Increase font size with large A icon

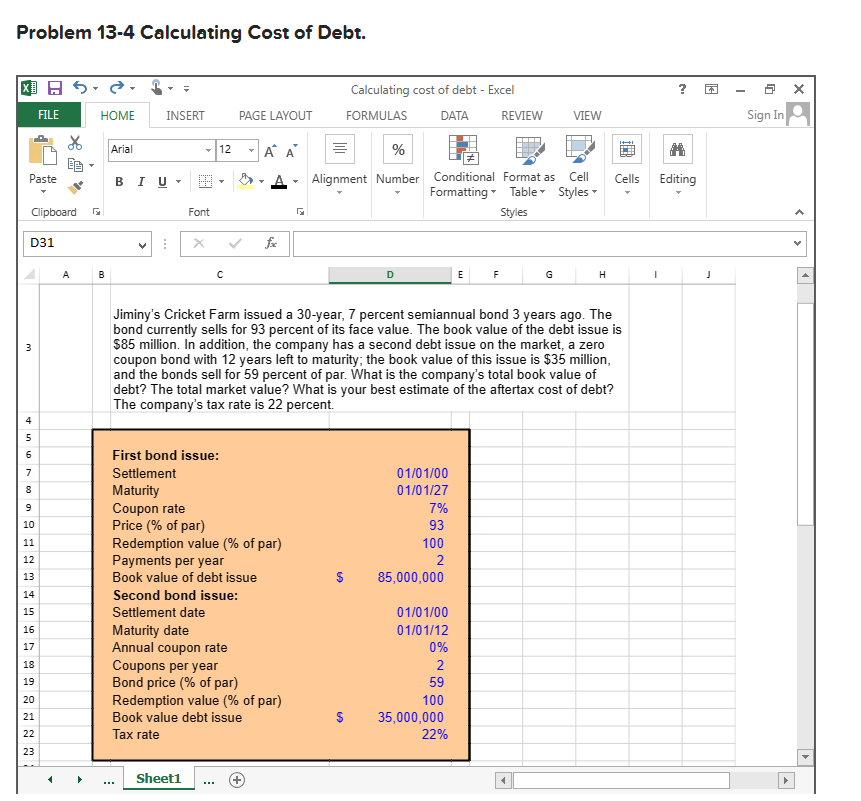tap(270, 152)
